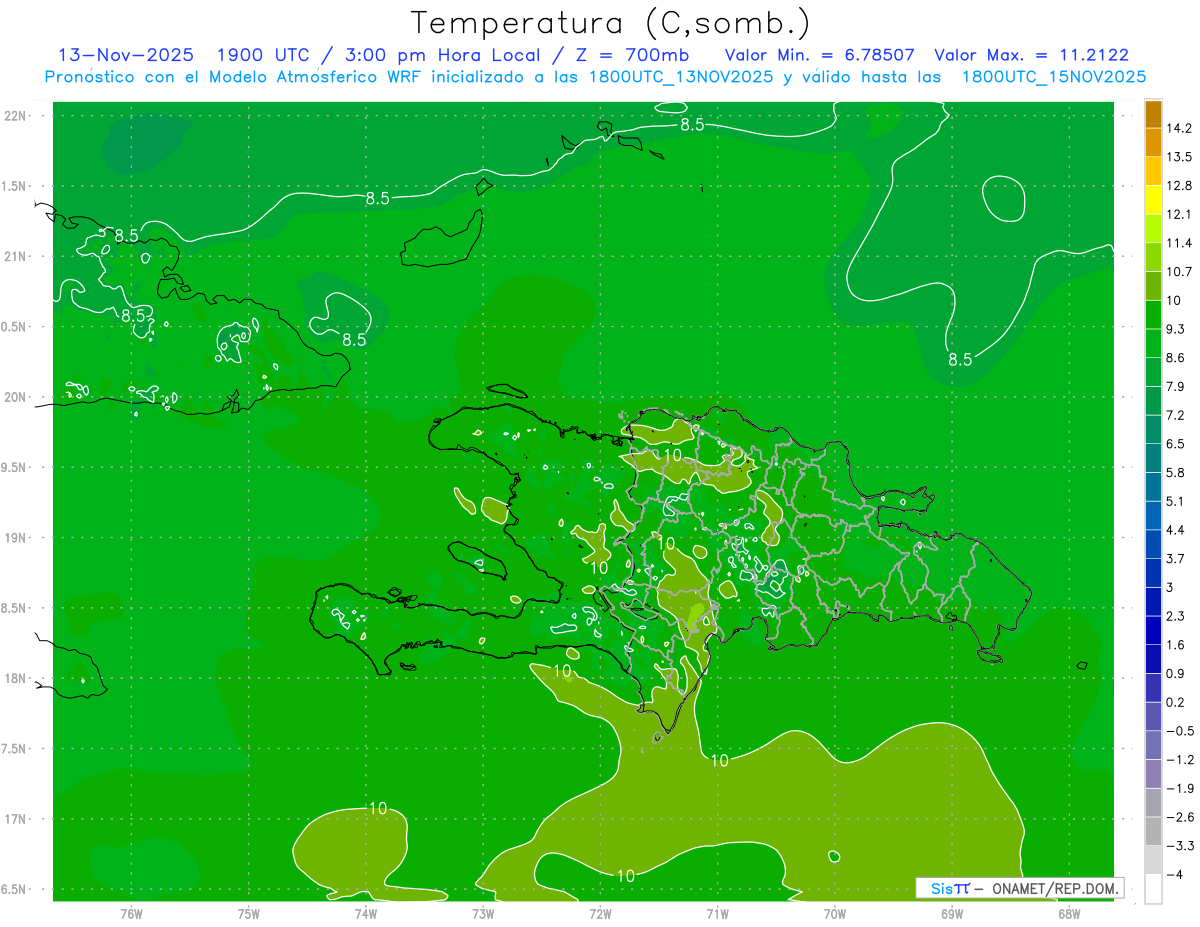Image resolution: width=1200 pixels, height=927 pixels.
Task: Click the '20N' latitude axis label
Action: [x=16, y=397]
